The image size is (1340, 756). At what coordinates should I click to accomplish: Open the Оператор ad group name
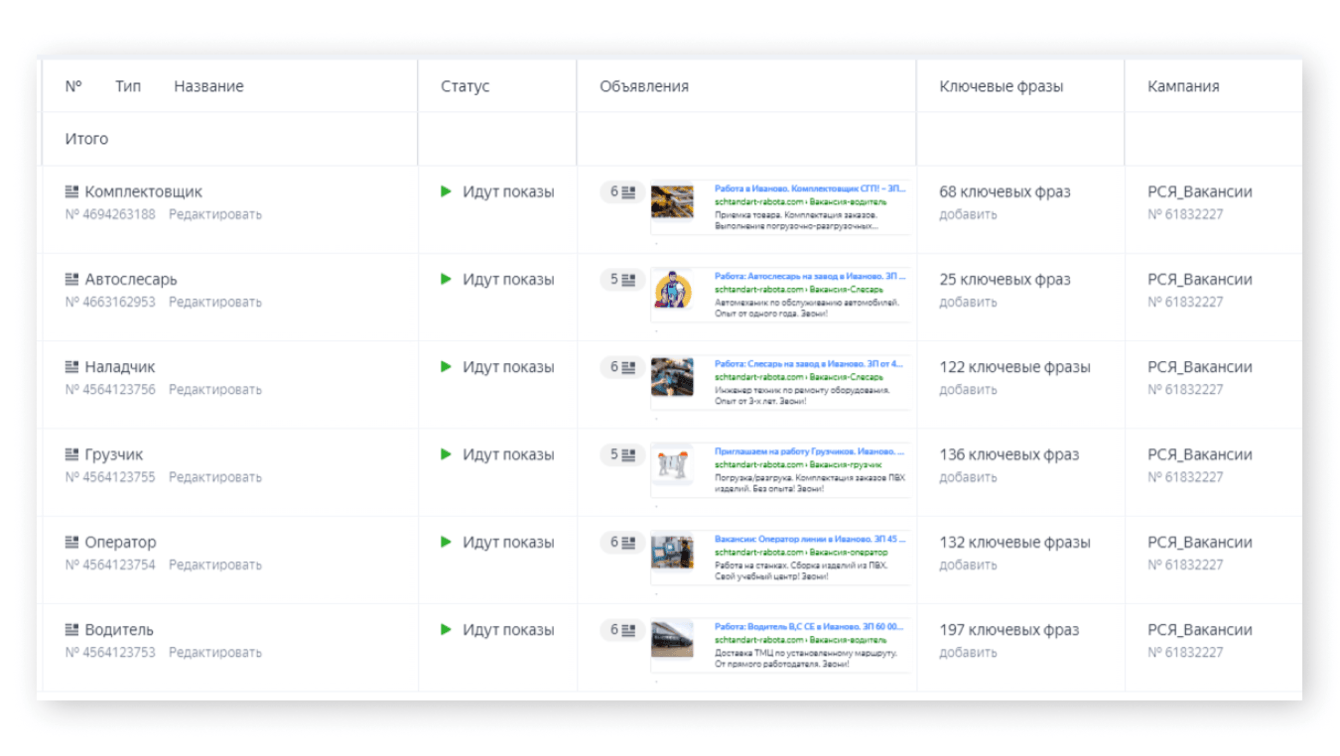pos(120,542)
